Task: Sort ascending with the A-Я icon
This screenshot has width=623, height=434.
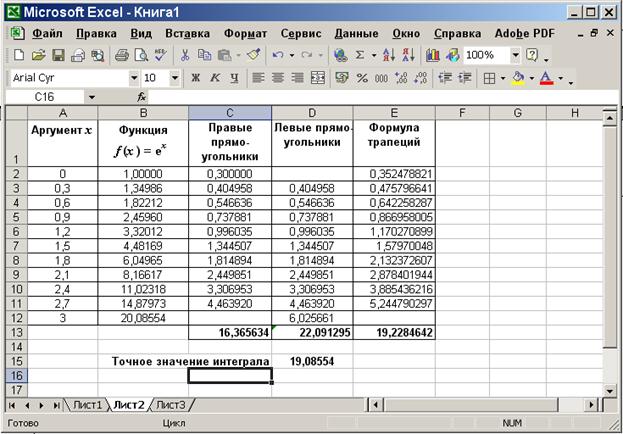Action: 389,55
